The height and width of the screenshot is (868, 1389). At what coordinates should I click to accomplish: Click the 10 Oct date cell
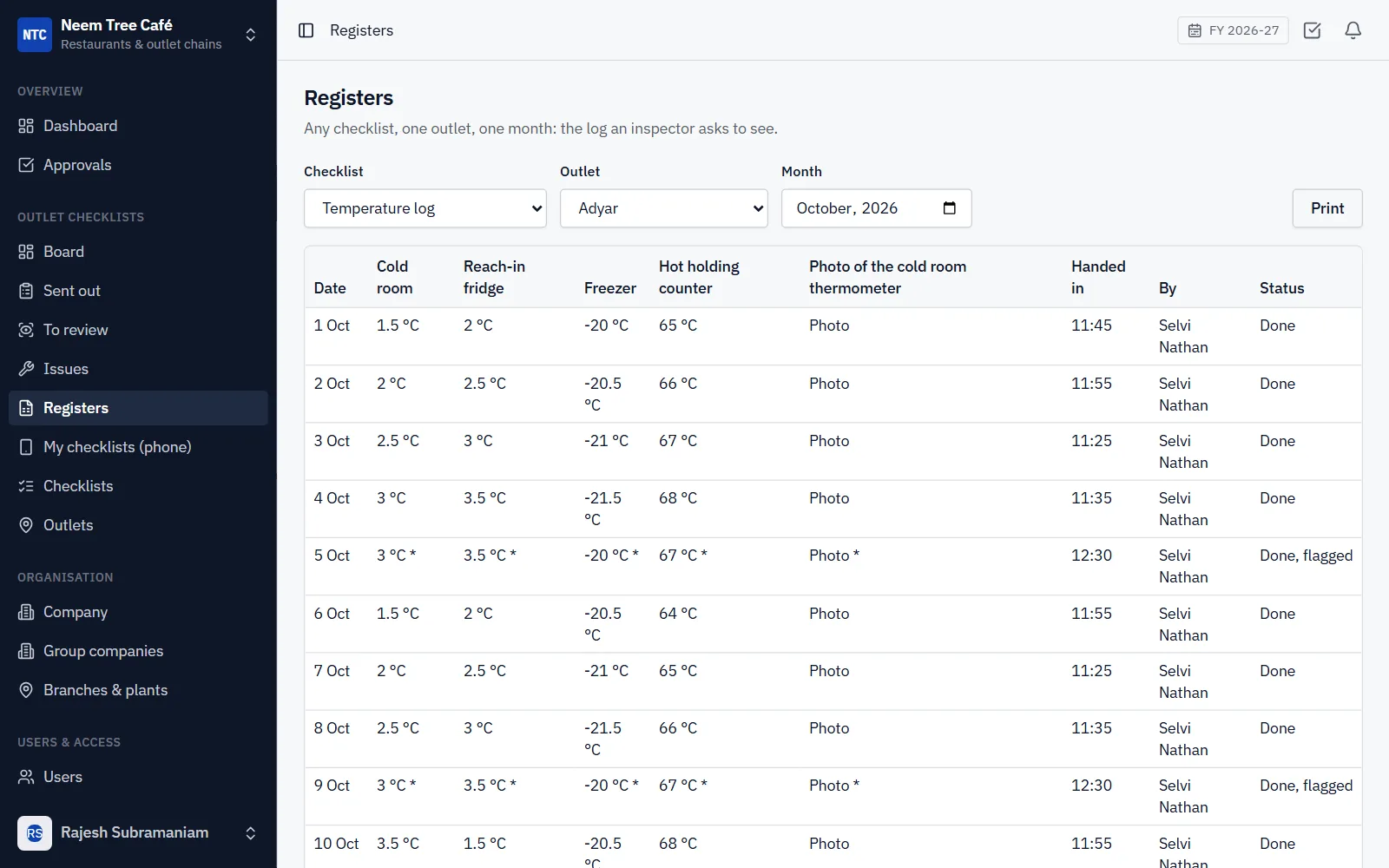(336, 844)
